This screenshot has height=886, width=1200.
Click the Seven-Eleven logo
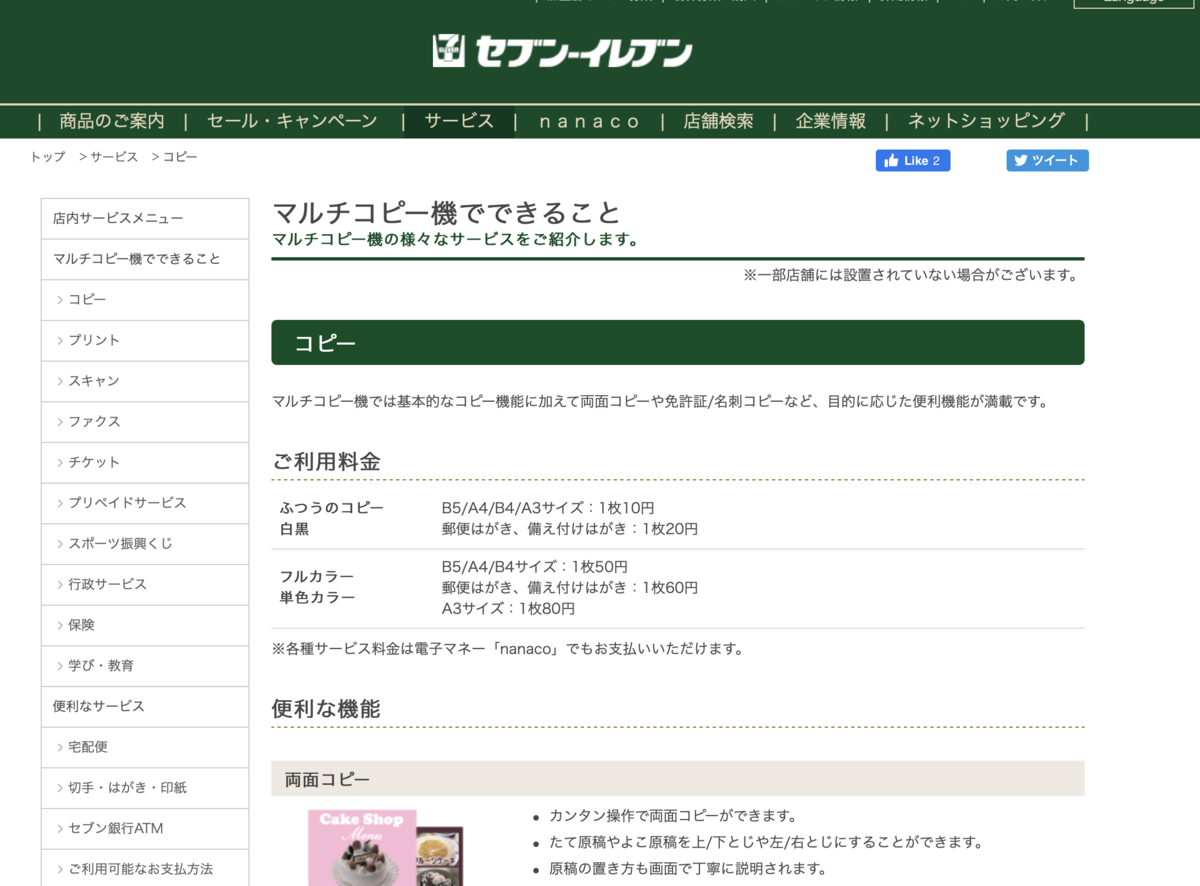(562, 51)
